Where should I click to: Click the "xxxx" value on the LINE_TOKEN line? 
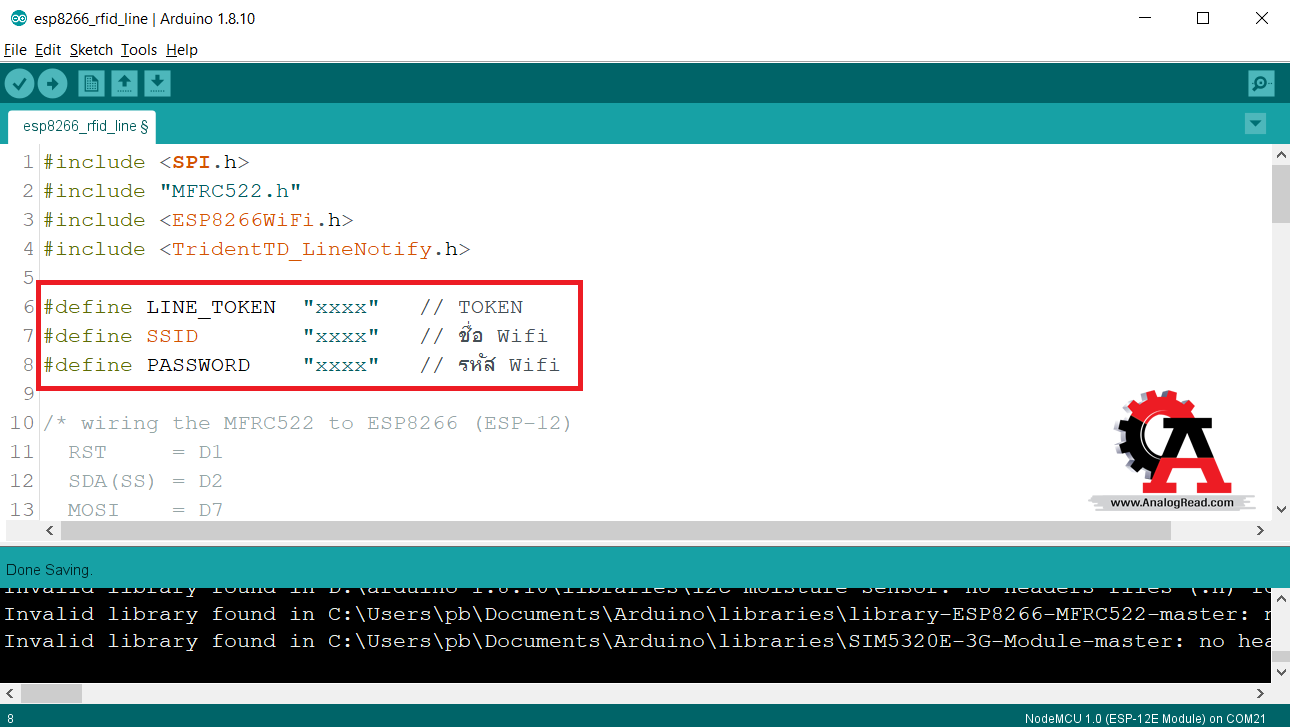(x=341, y=307)
